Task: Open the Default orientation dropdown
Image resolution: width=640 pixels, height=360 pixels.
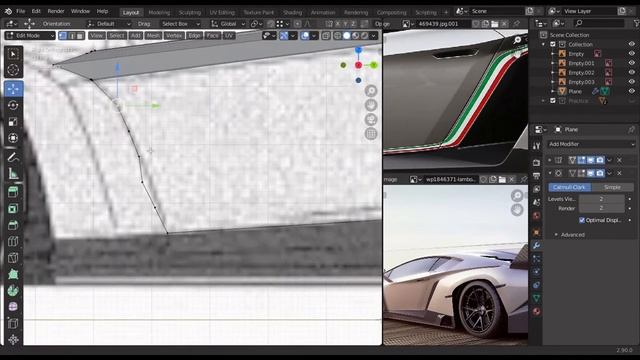Action: click(x=109, y=24)
